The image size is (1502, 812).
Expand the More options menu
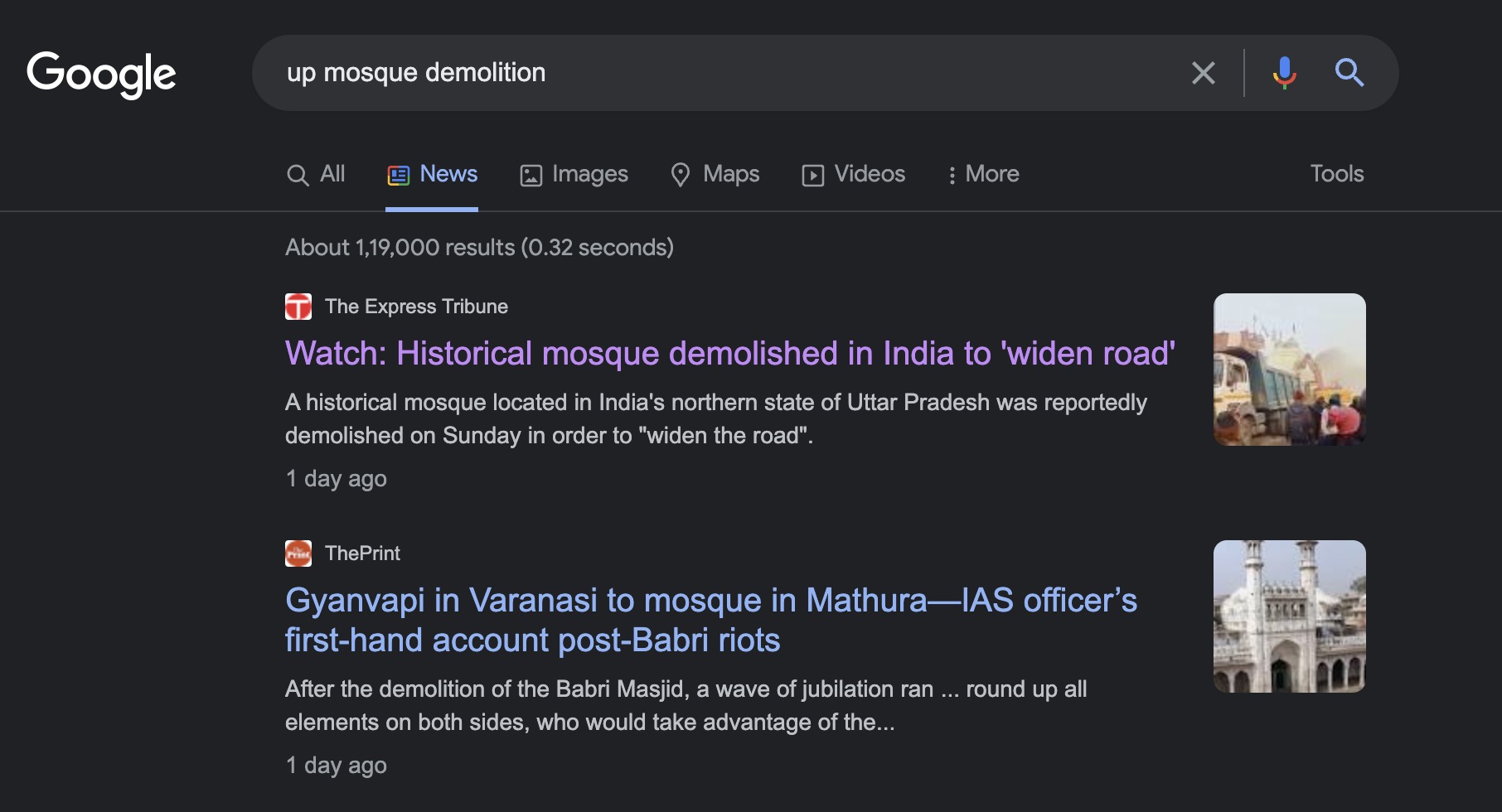983,174
